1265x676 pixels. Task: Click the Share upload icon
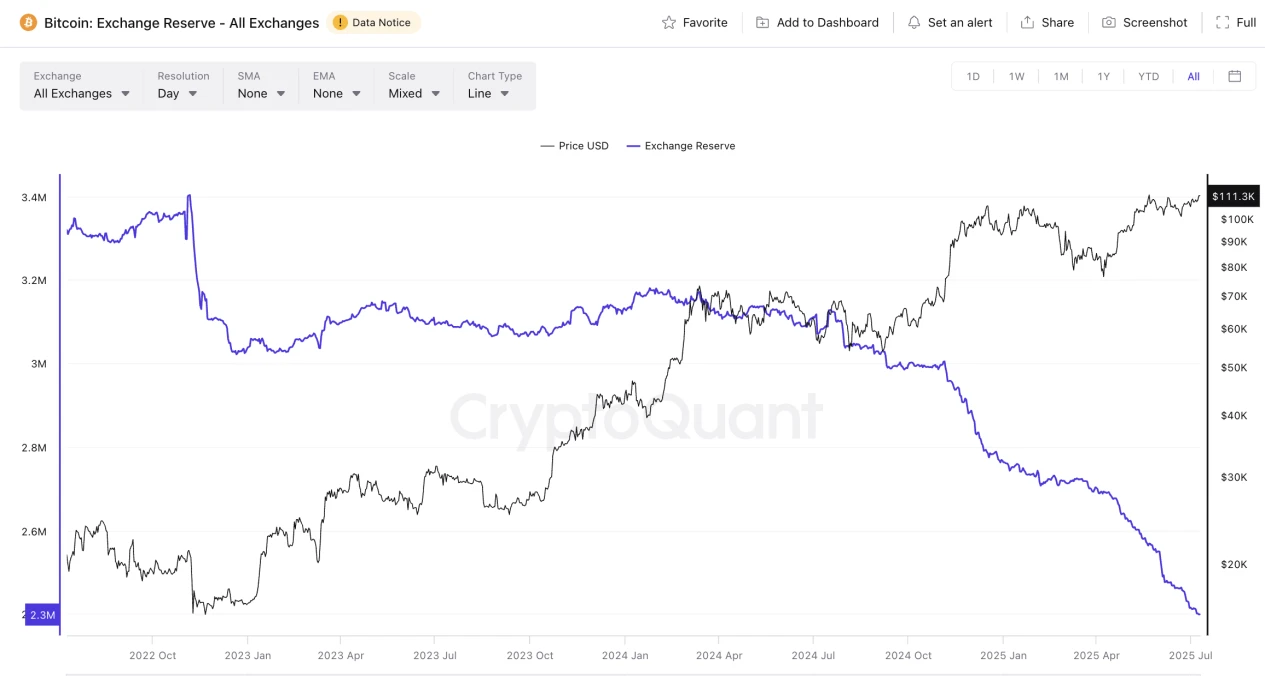(1027, 22)
